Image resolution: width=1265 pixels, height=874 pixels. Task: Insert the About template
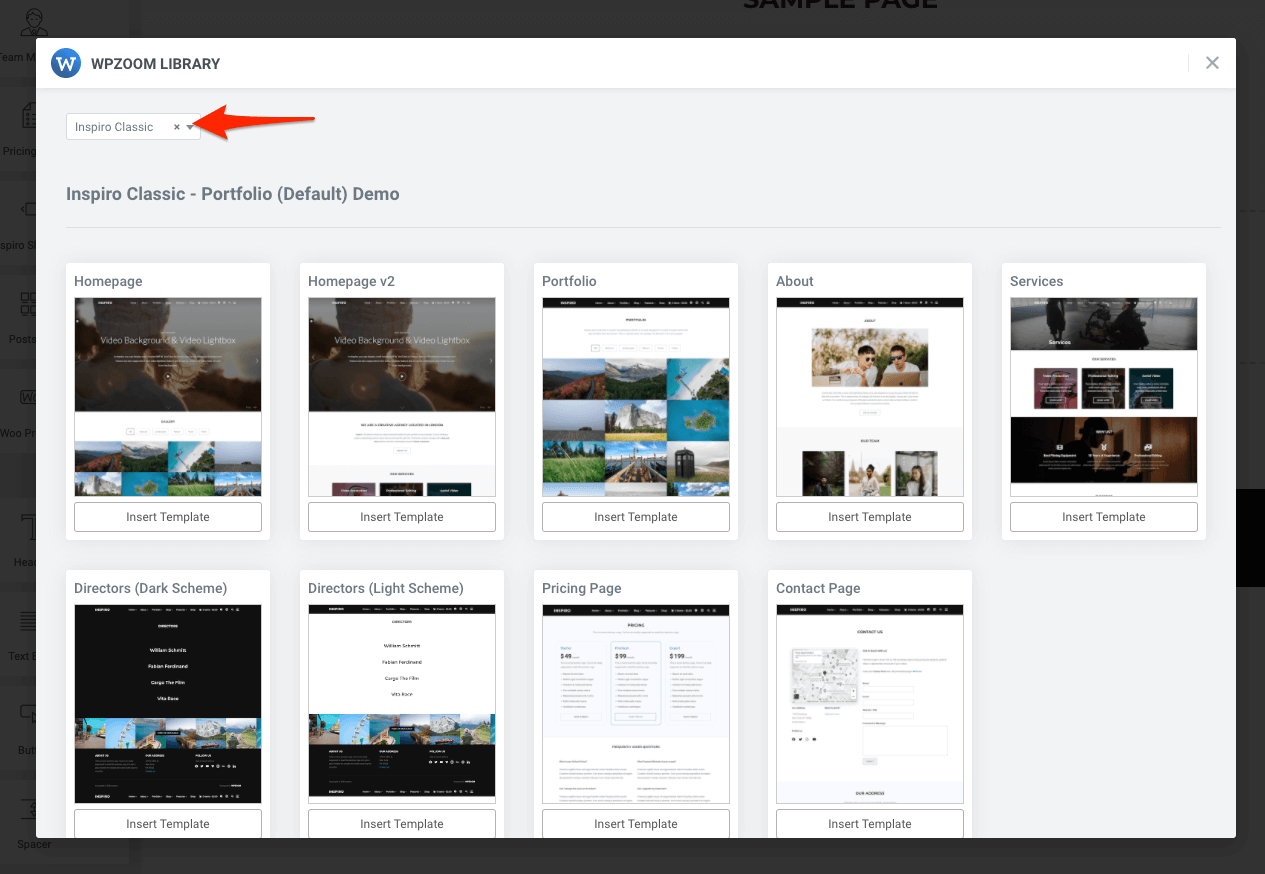[870, 517]
